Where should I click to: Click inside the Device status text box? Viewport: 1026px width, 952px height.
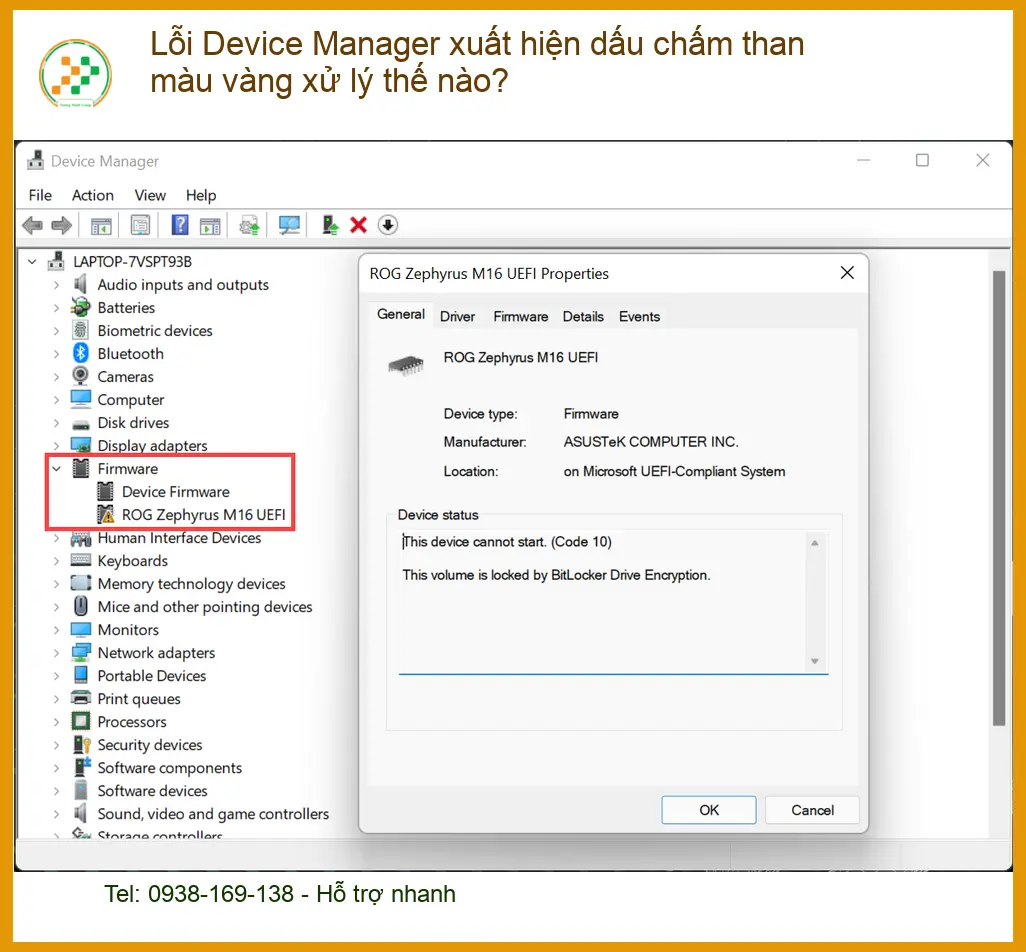613,601
